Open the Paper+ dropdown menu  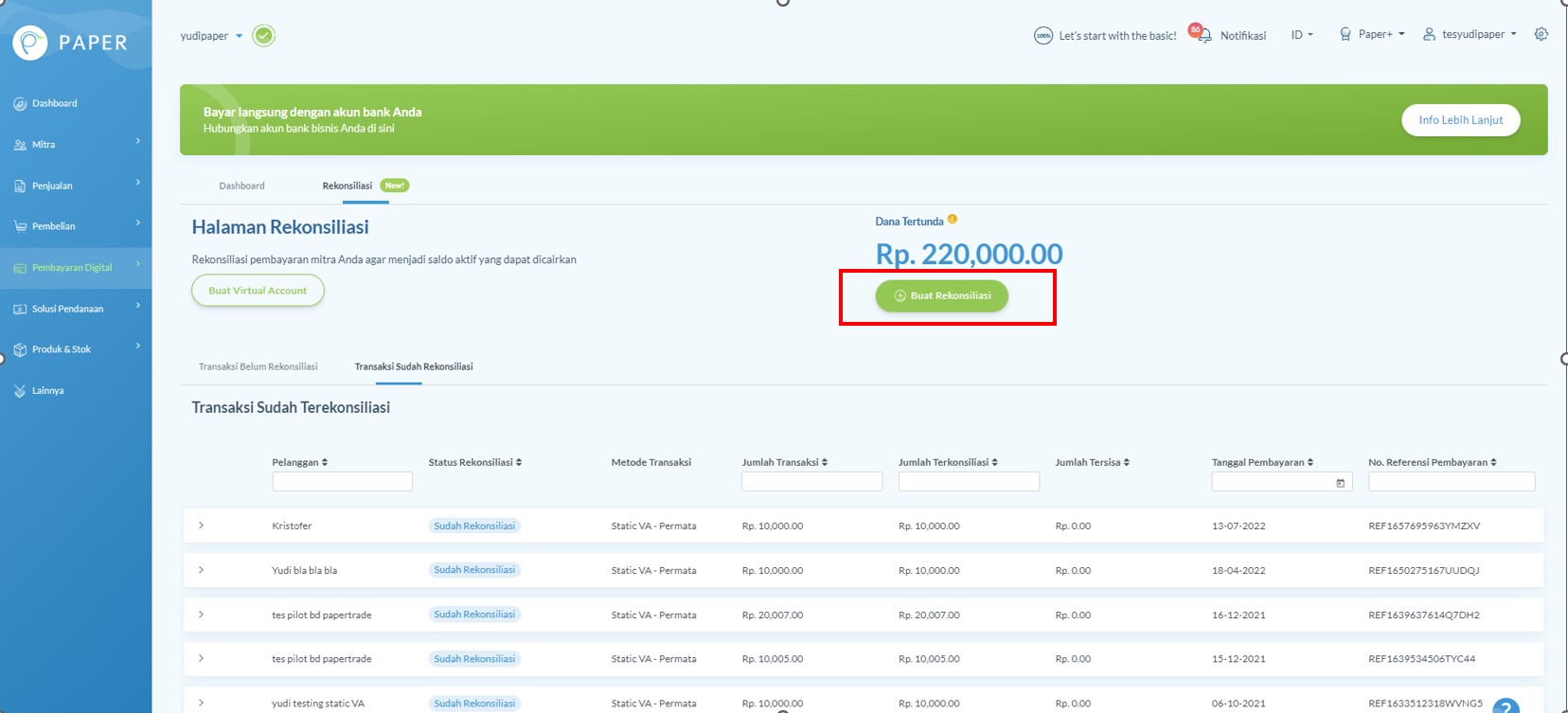pyautogui.click(x=1372, y=34)
